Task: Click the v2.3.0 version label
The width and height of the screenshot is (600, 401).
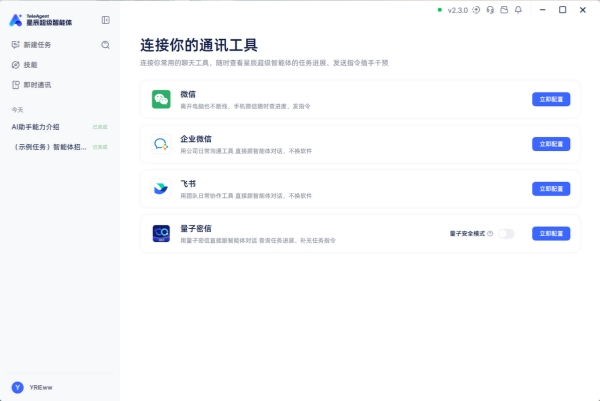Action: [x=458, y=10]
